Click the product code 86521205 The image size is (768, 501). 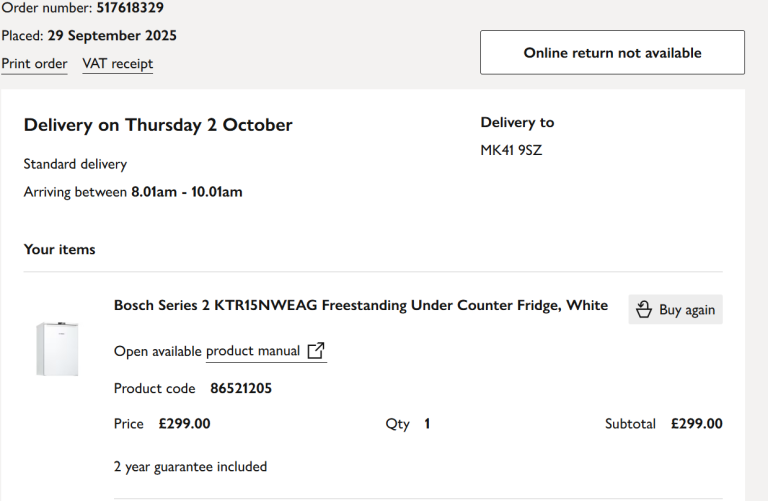click(x=241, y=388)
